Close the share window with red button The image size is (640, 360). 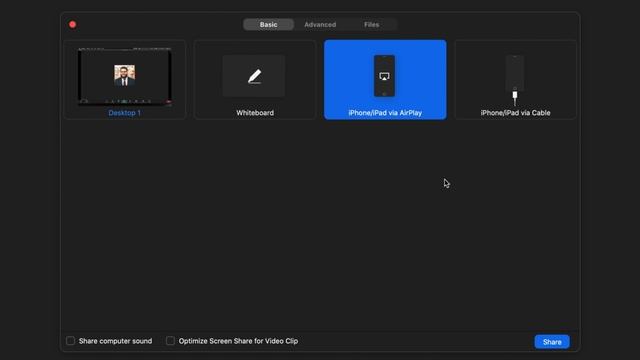(x=73, y=24)
